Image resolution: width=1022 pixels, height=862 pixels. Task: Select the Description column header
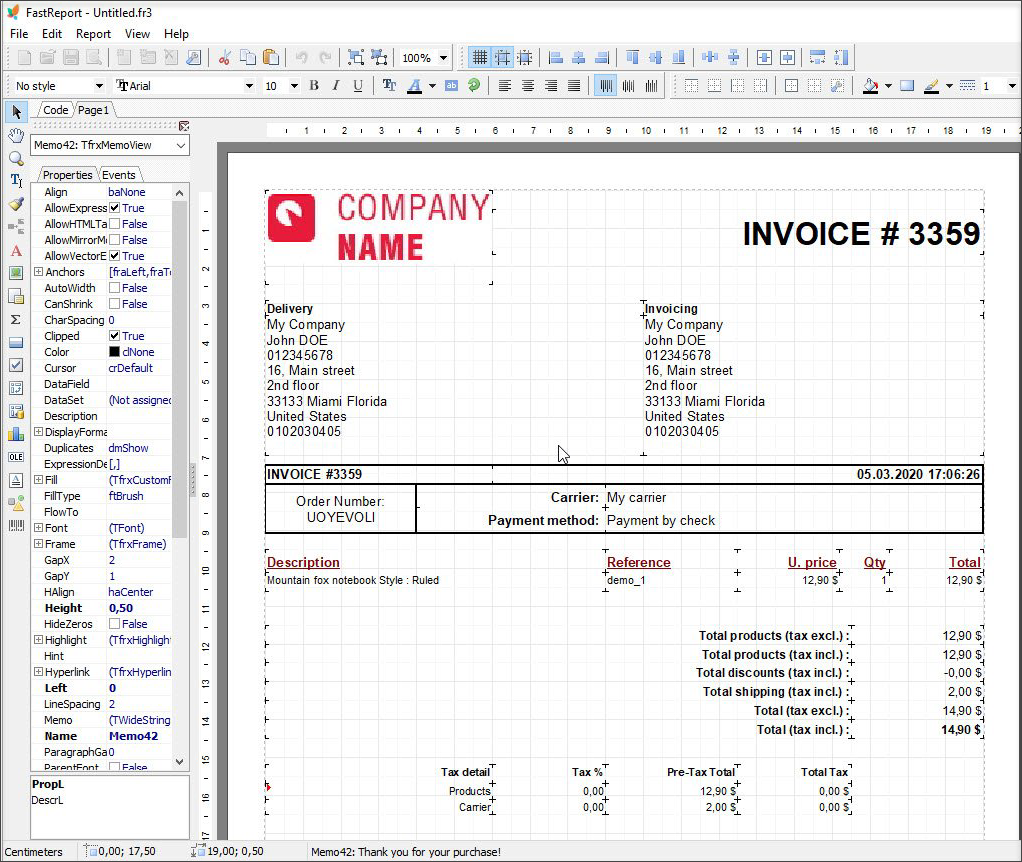coord(303,562)
